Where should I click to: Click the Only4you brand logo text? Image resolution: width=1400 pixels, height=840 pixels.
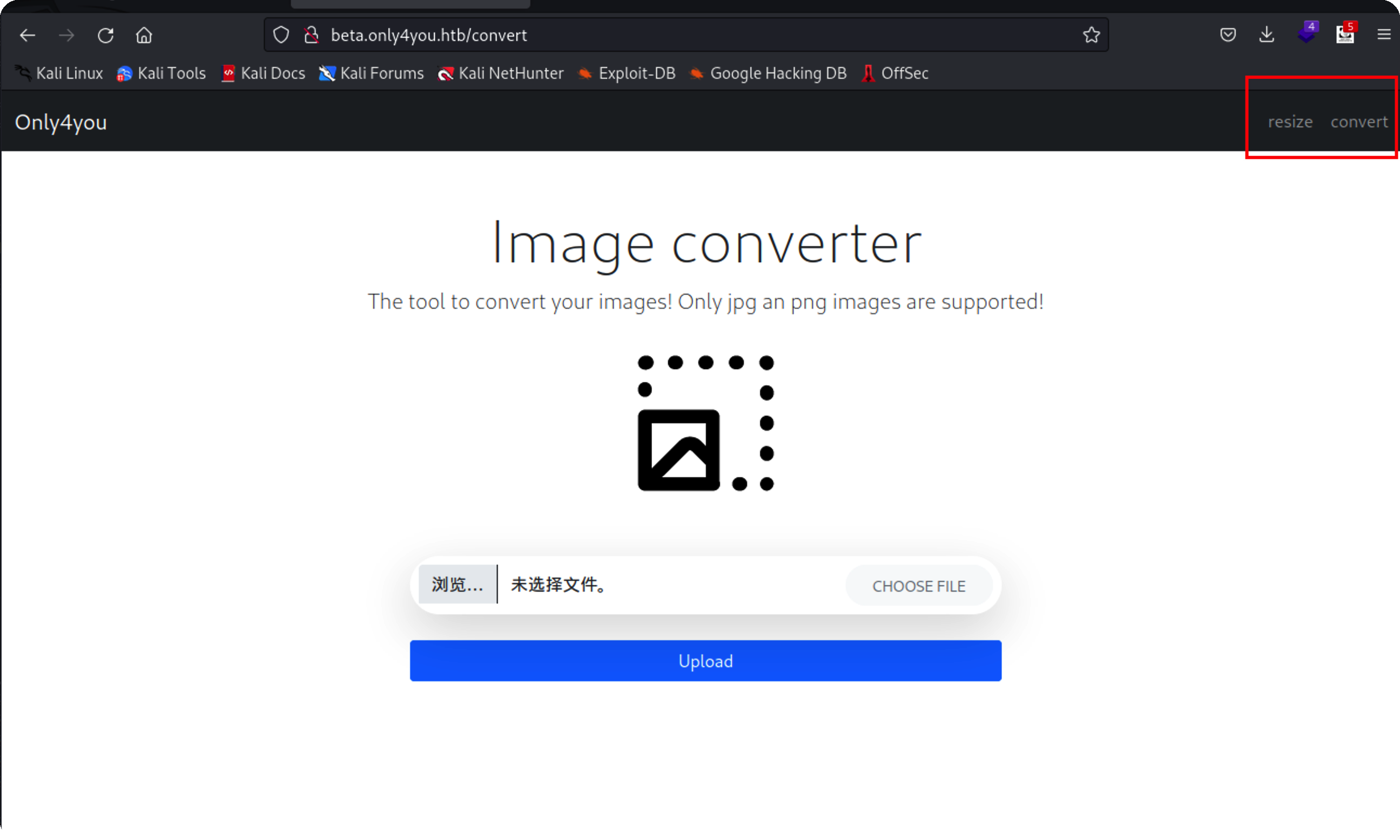[x=60, y=122]
